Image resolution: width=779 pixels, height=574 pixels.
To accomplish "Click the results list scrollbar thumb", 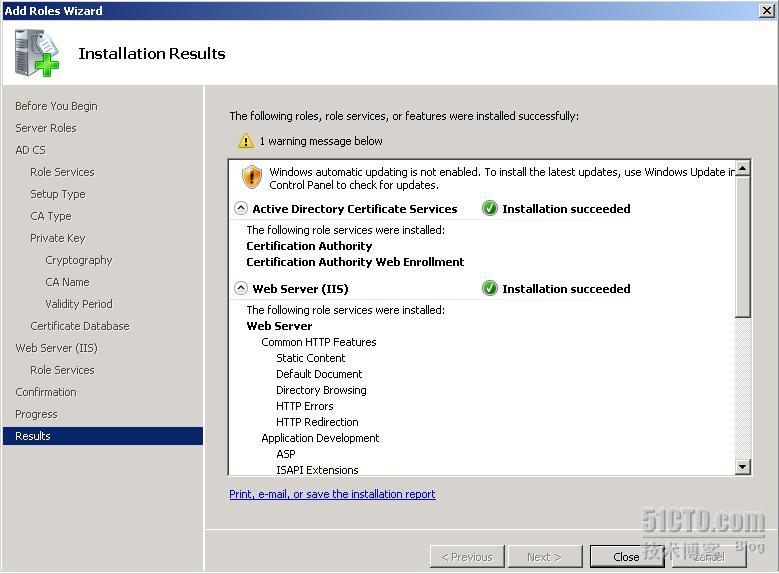I will [x=743, y=246].
